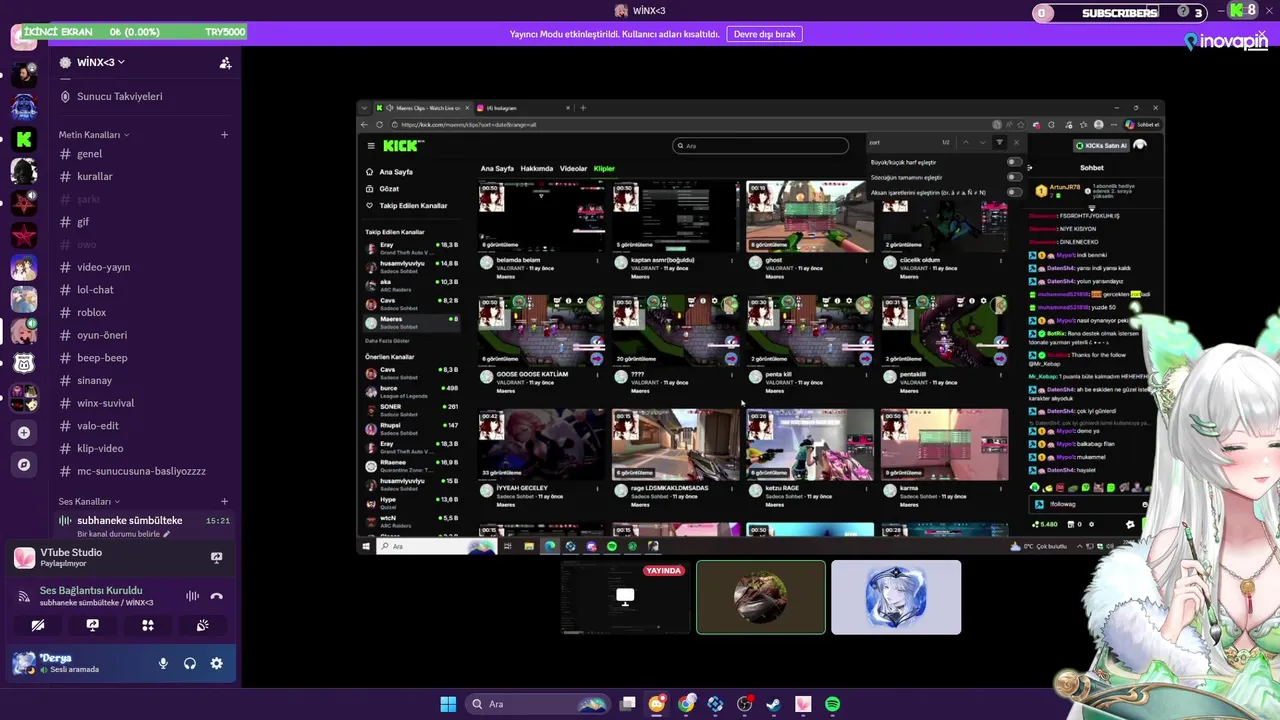The image size is (1280, 720).
Task: Open the video-yayın text channel
Action: pos(145,267)
